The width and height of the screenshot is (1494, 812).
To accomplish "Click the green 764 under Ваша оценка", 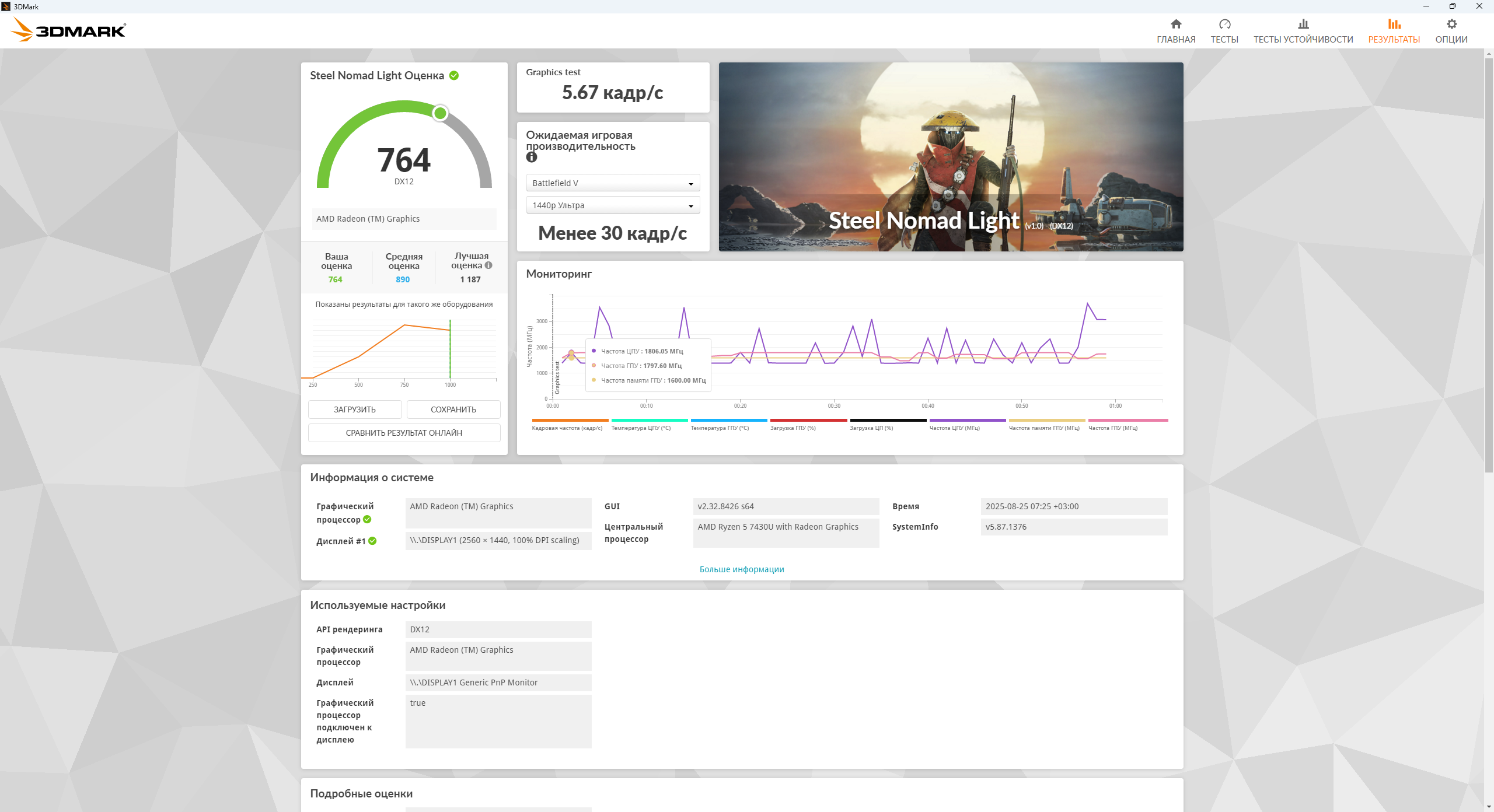I will 336,279.
